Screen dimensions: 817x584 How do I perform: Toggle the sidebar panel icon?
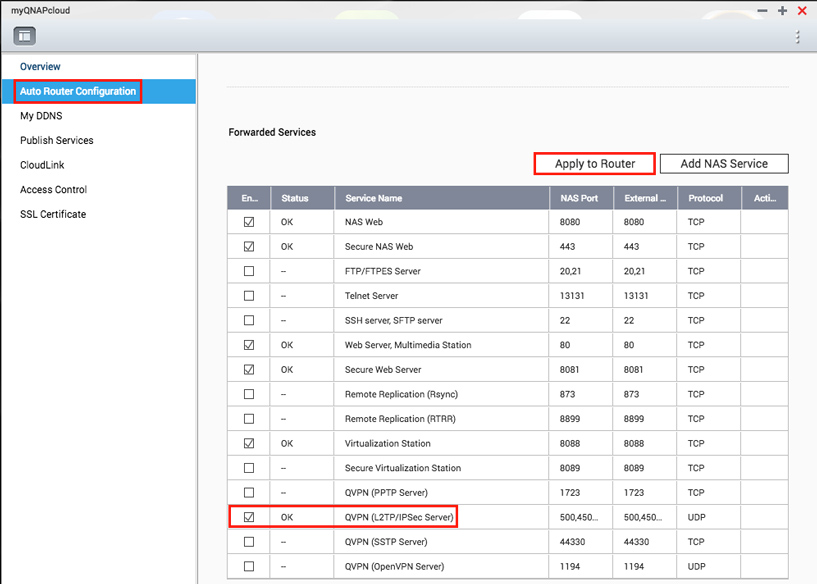coord(24,36)
